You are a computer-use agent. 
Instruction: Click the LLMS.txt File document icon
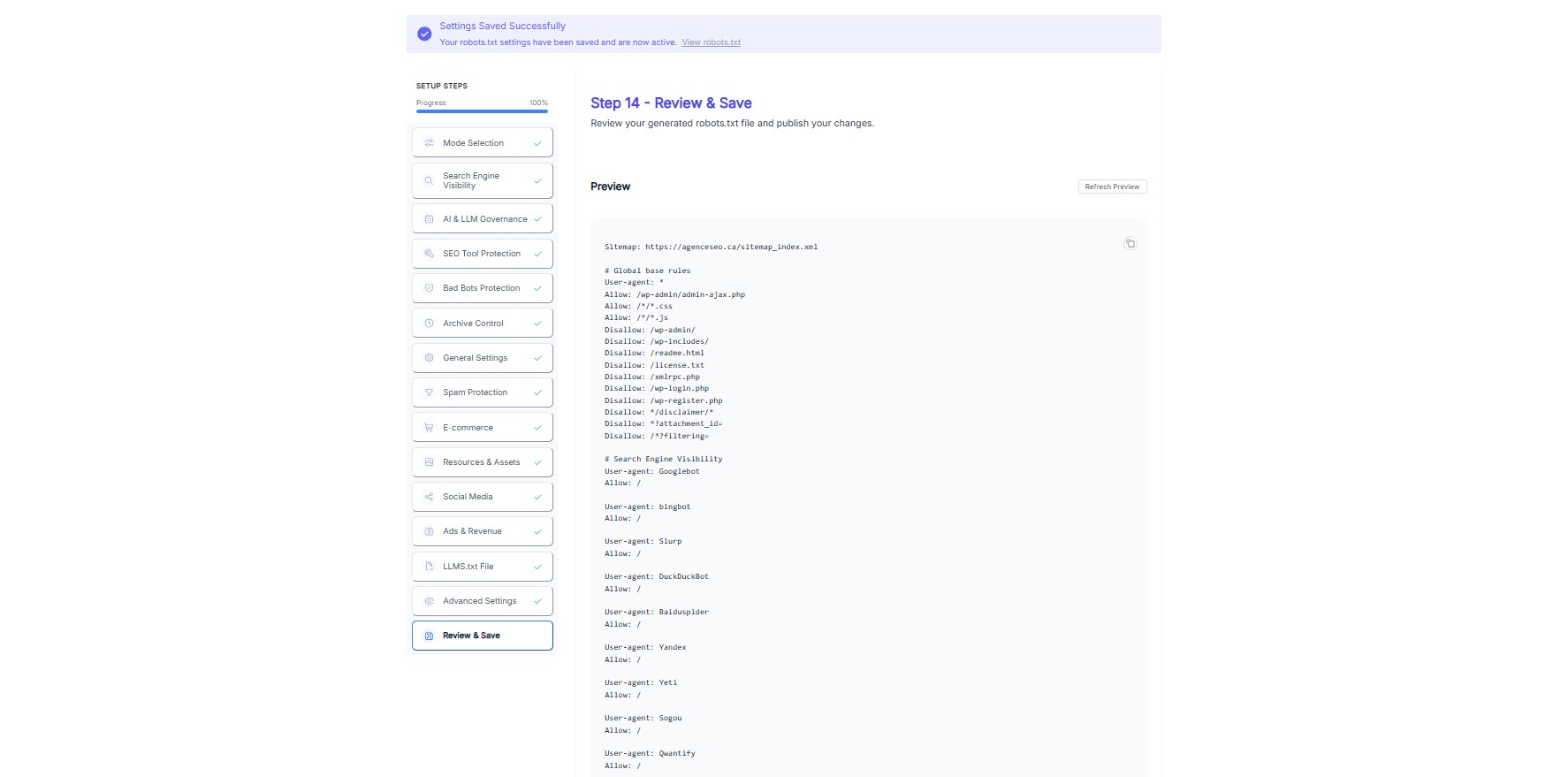(429, 567)
